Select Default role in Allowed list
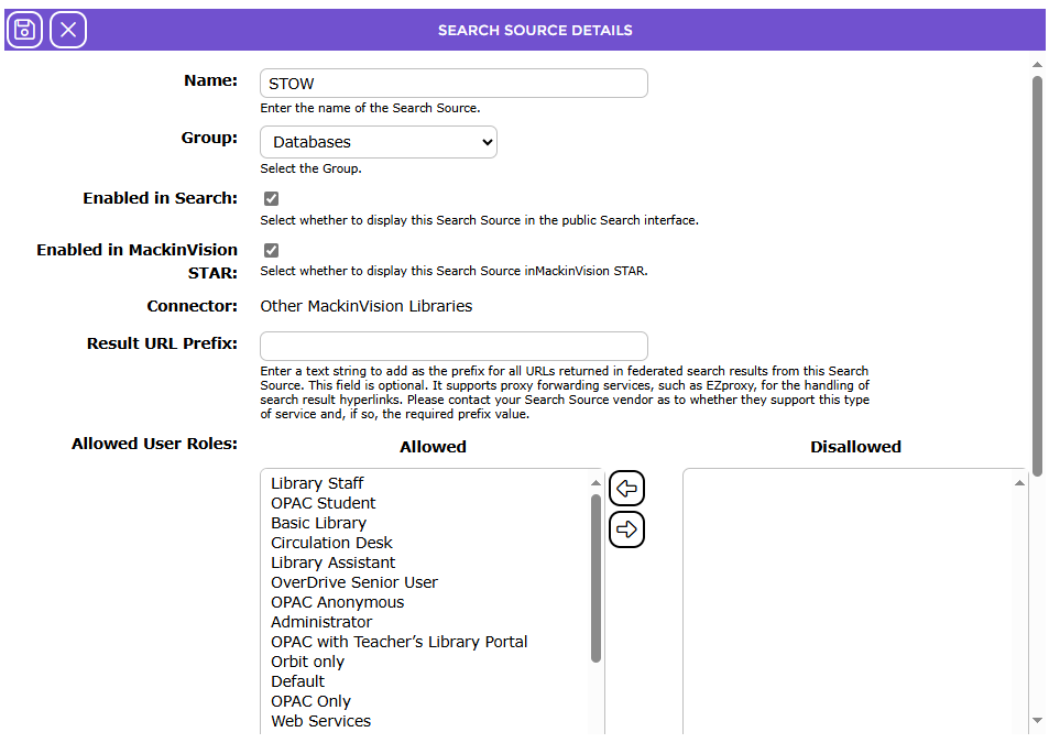 coord(297,681)
